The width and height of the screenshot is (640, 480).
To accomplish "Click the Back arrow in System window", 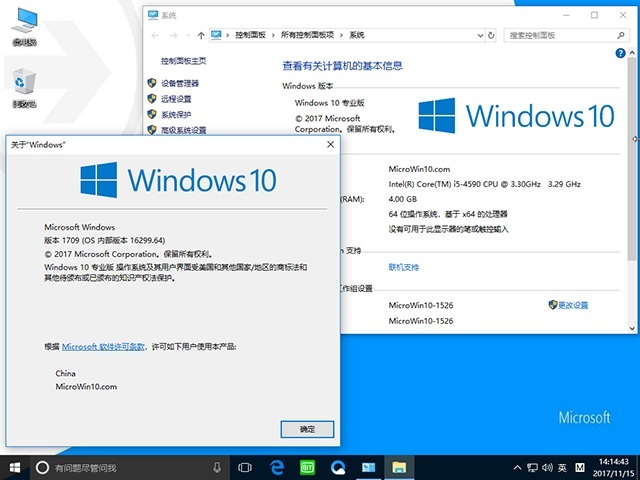I will (x=155, y=36).
